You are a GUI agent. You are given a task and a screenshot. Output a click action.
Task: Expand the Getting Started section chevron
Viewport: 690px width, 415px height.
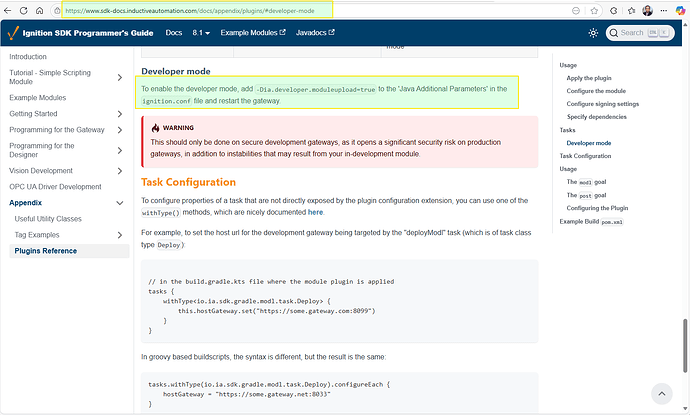click(120, 114)
